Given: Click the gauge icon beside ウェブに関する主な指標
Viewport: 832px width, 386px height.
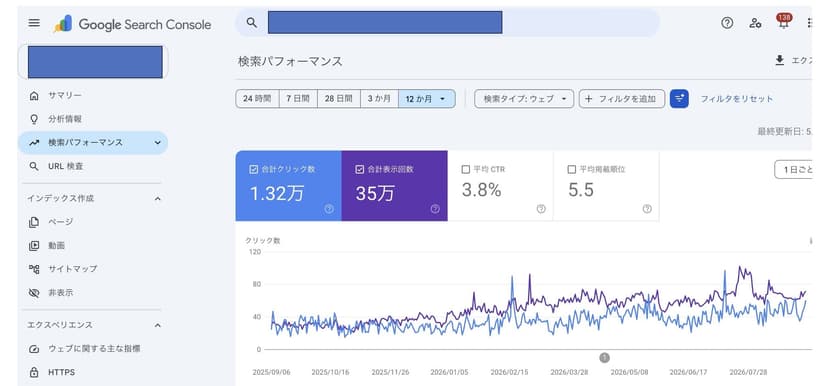Looking at the screenshot, I should (x=34, y=349).
